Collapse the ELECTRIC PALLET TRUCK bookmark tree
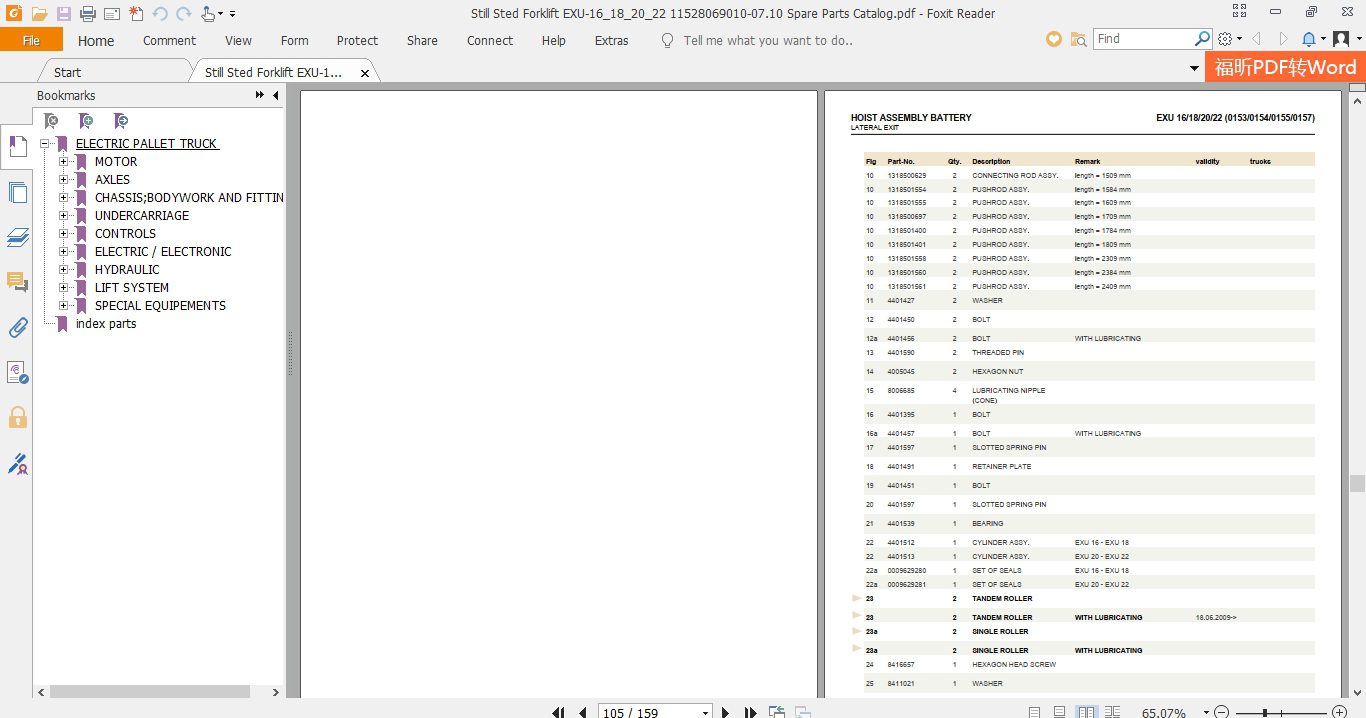The width and height of the screenshot is (1366, 718). pyautogui.click(x=45, y=144)
